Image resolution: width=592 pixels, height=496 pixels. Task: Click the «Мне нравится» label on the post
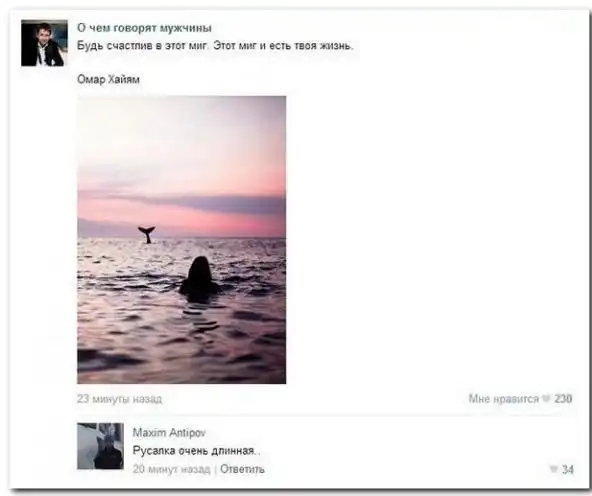pos(504,399)
